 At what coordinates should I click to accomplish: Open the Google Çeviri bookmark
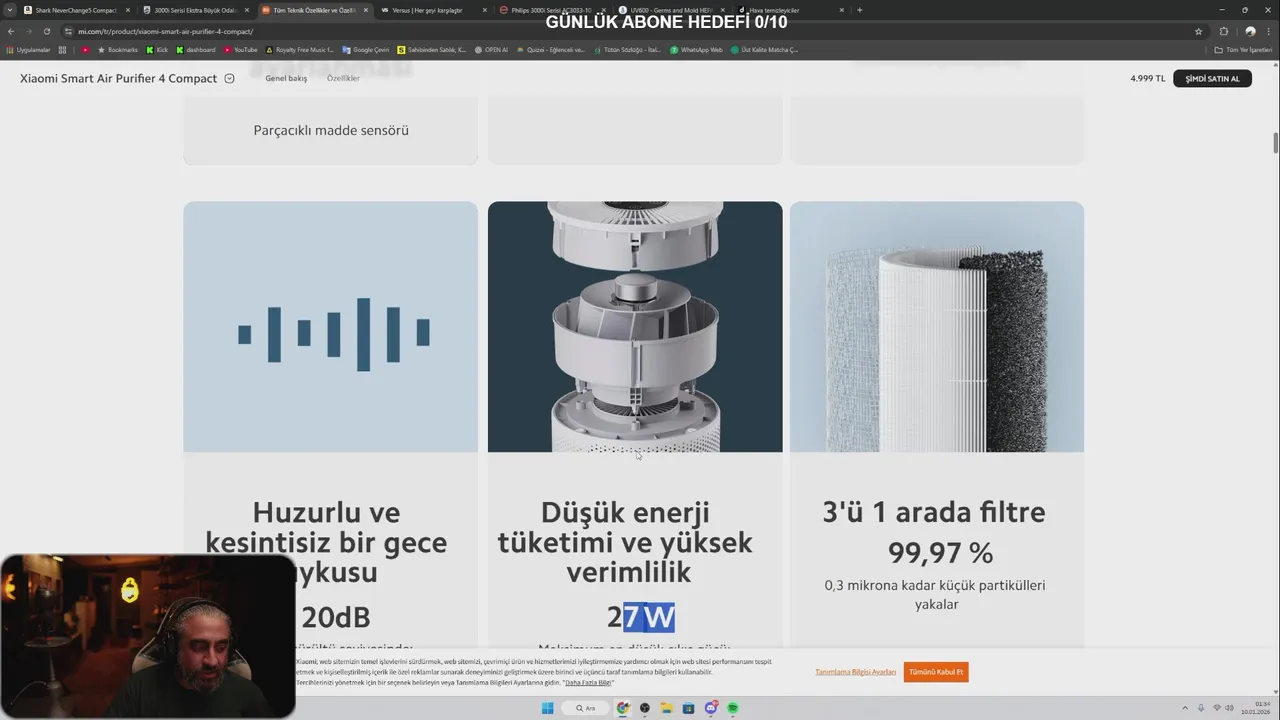point(365,49)
